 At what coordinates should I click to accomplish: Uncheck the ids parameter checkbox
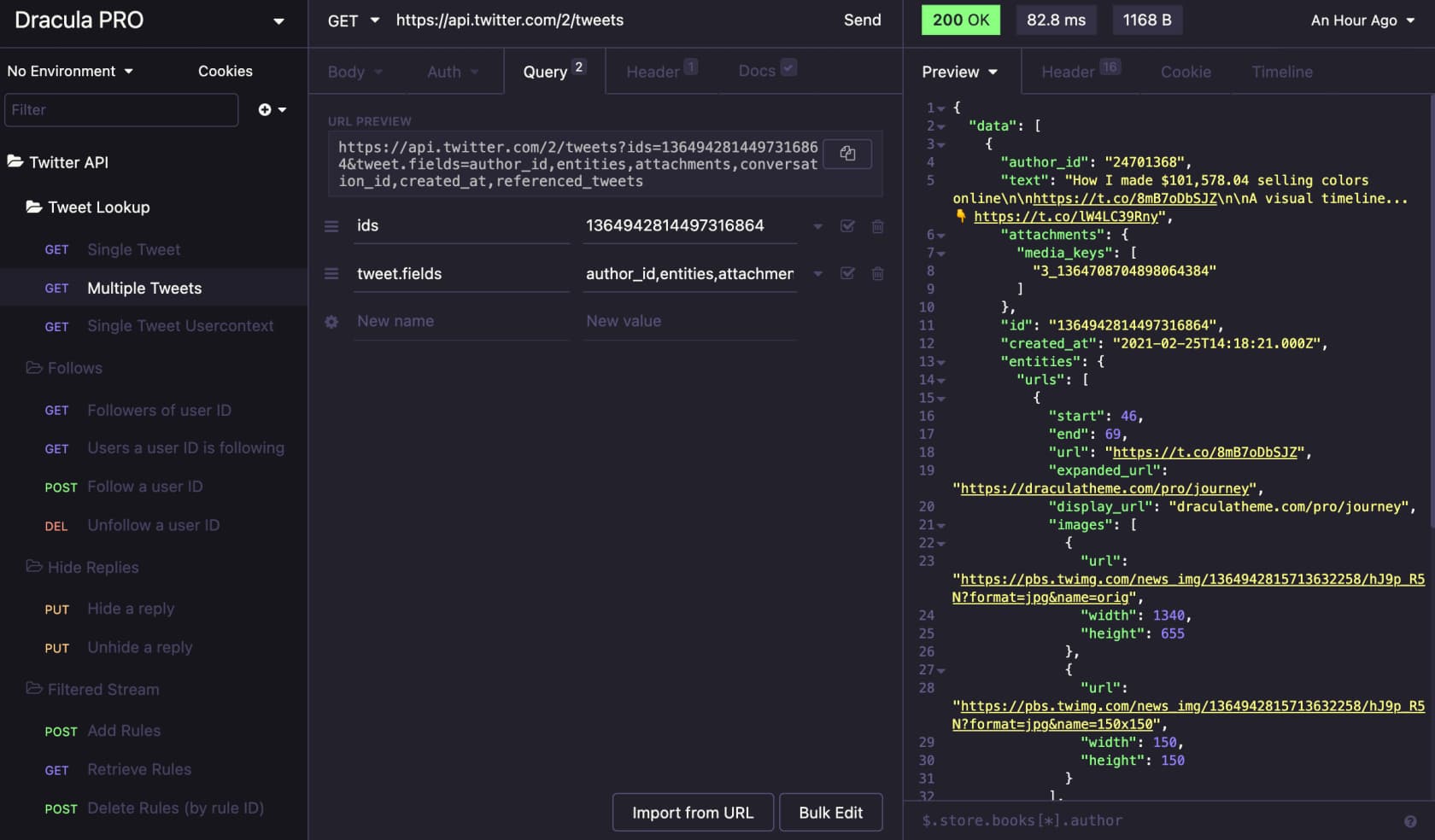[x=847, y=226]
